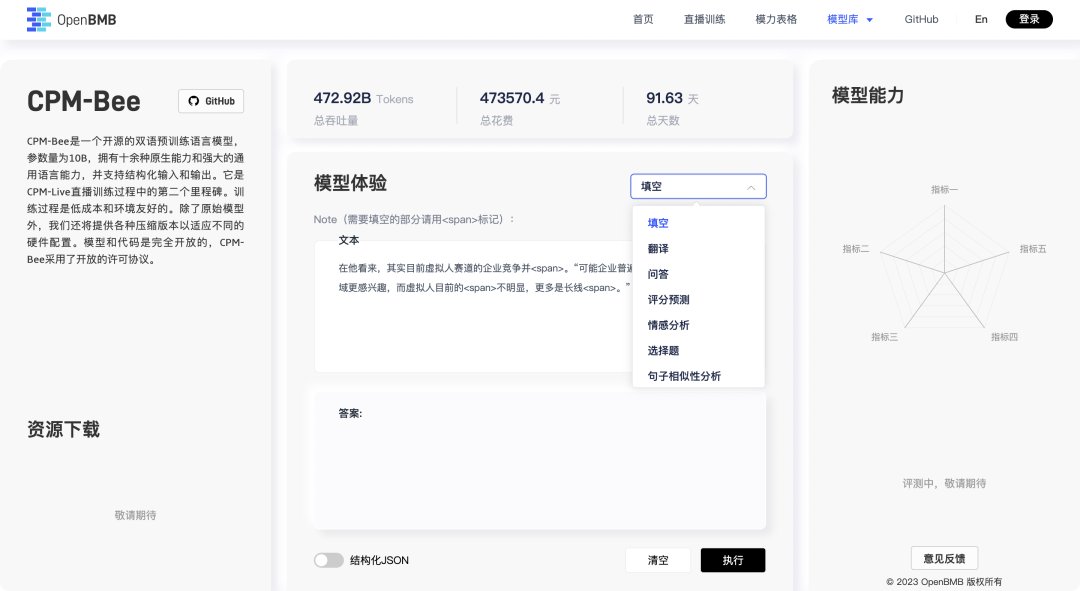Click the 472.92B Tokens statistic
The height and width of the screenshot is (591, 1080).
click(x=363, y=98)
